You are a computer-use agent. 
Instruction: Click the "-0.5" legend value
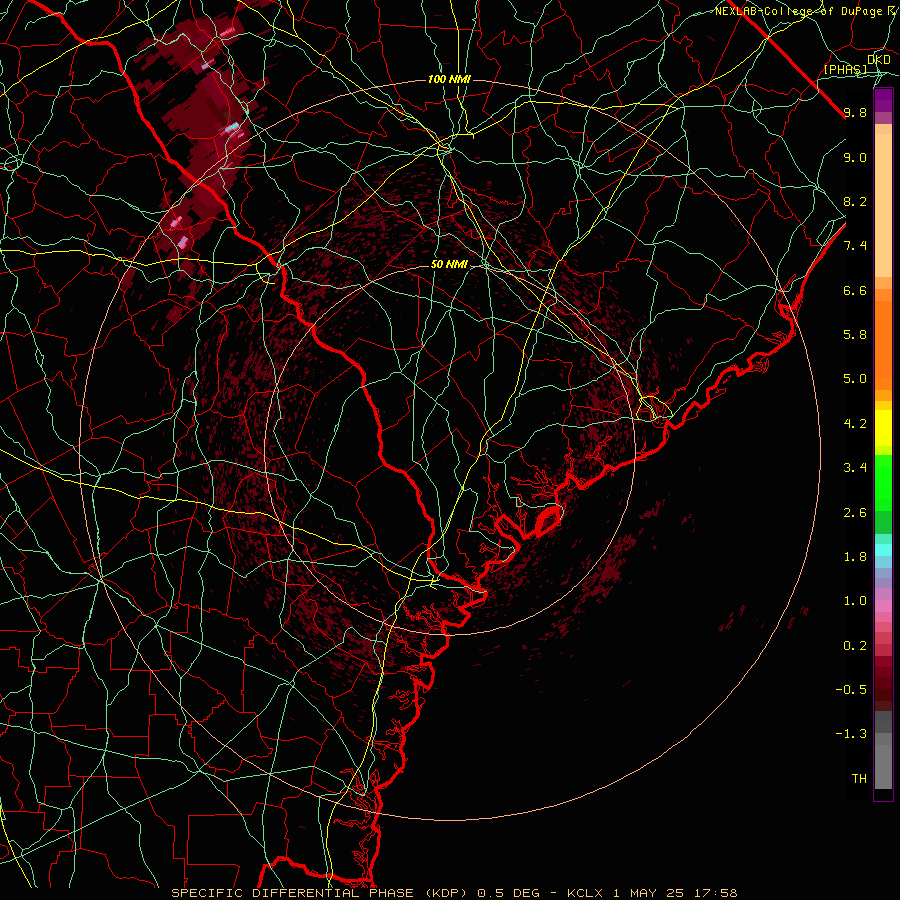pos(851,690)
